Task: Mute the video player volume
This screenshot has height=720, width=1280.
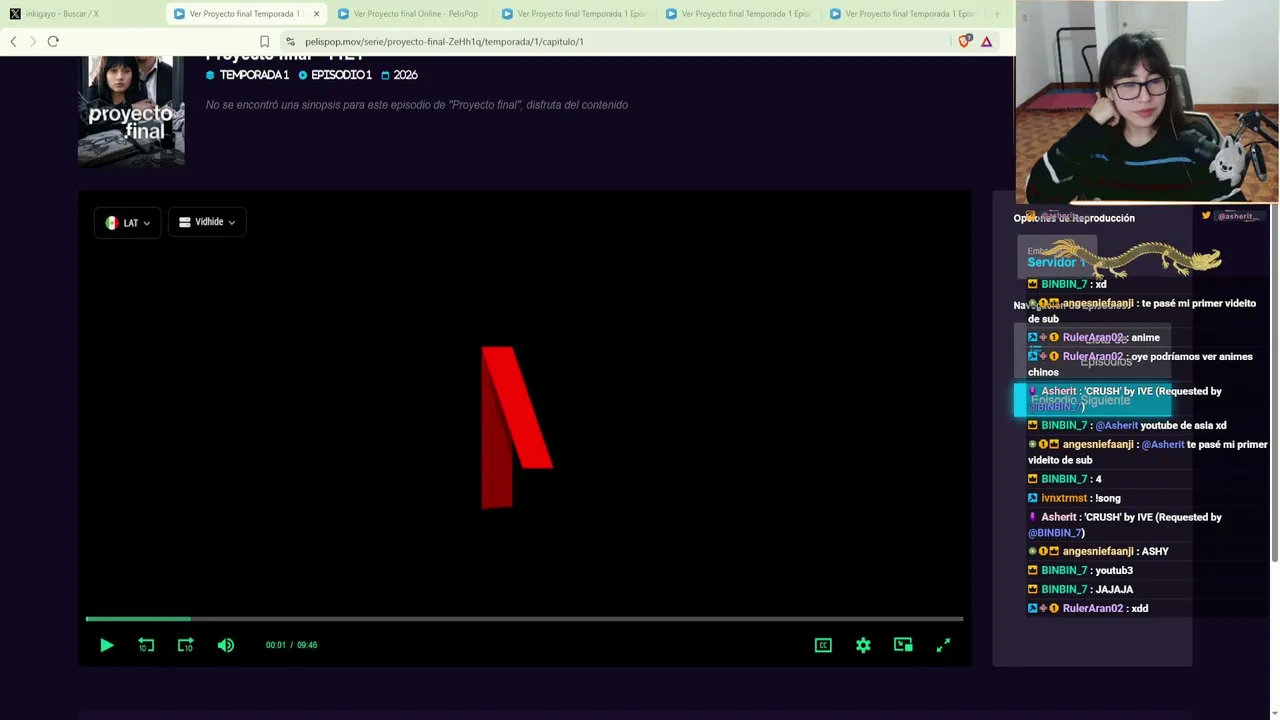Action: click(226, 645)
